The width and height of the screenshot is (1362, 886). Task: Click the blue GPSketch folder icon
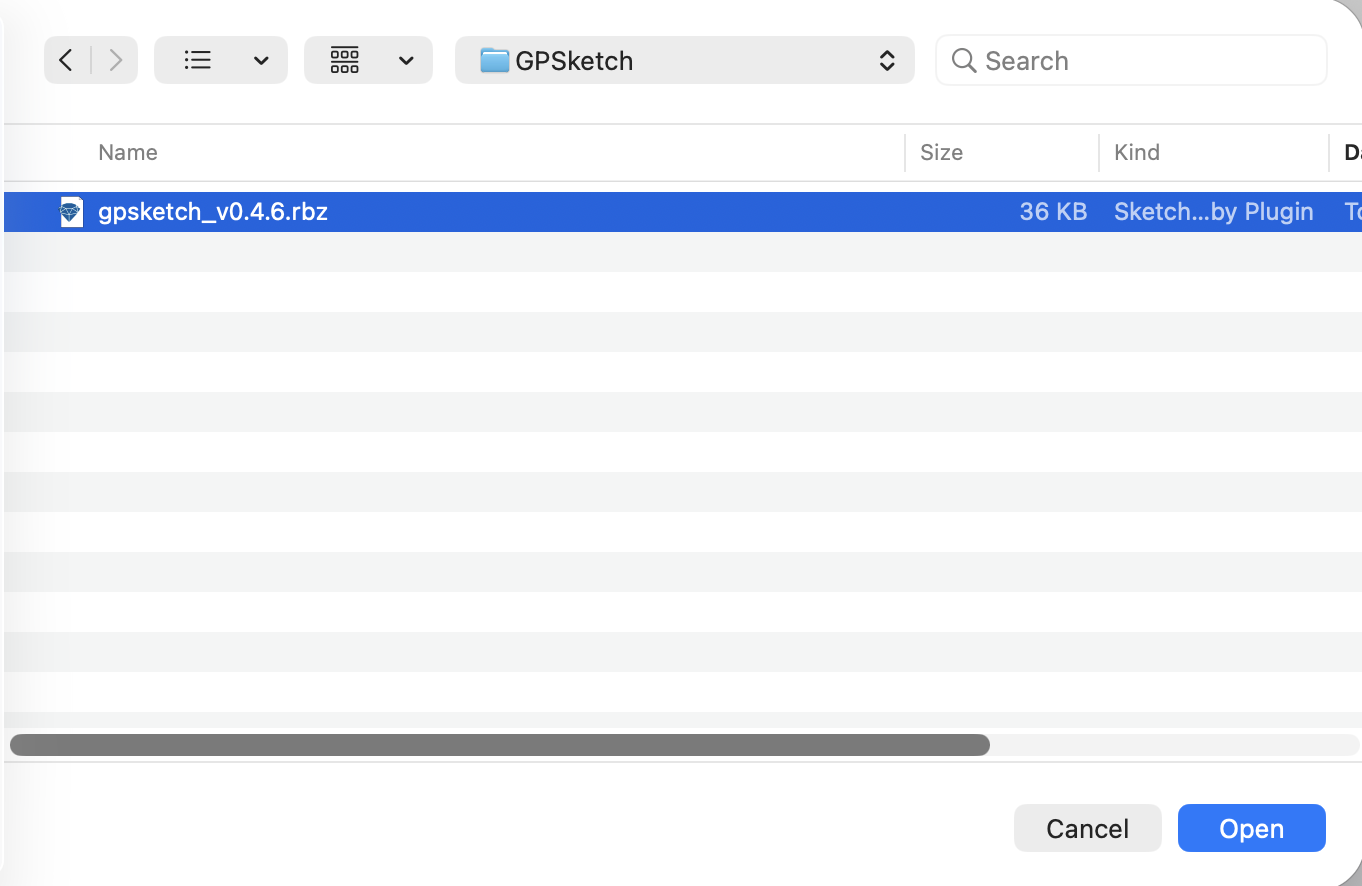coord(494,60)
